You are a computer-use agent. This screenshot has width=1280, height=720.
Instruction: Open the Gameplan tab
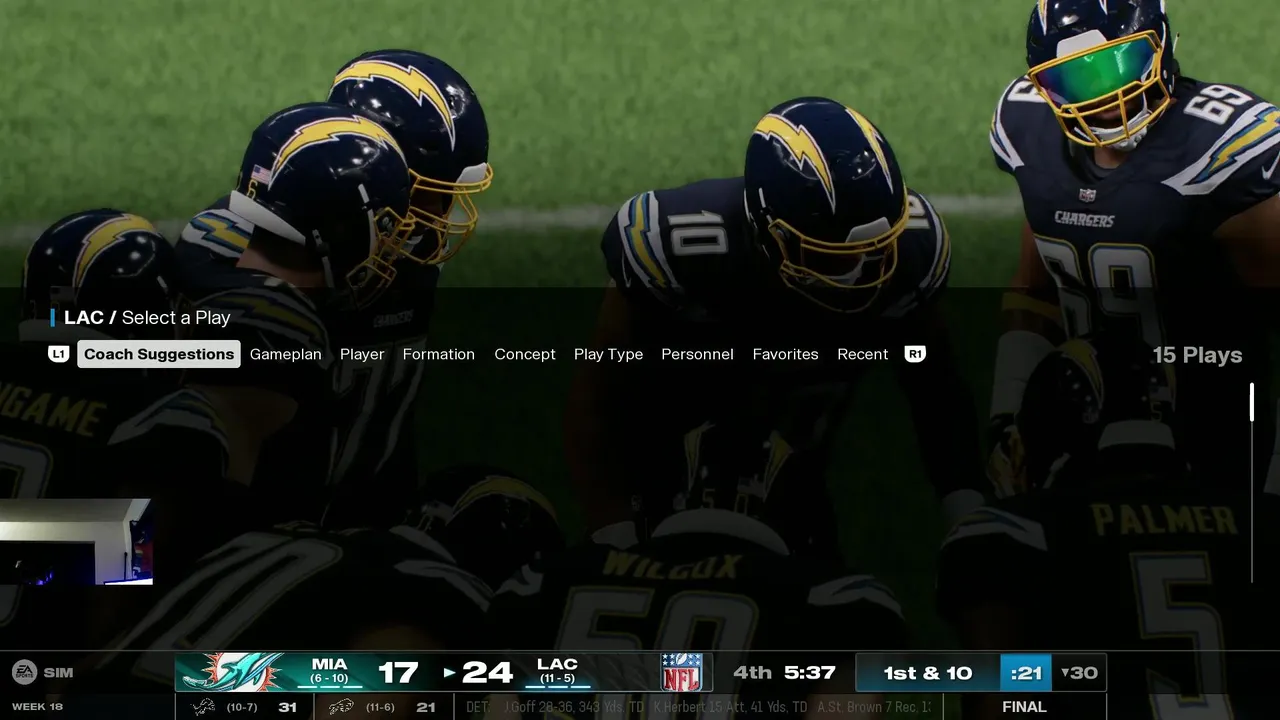click(286, 354)
